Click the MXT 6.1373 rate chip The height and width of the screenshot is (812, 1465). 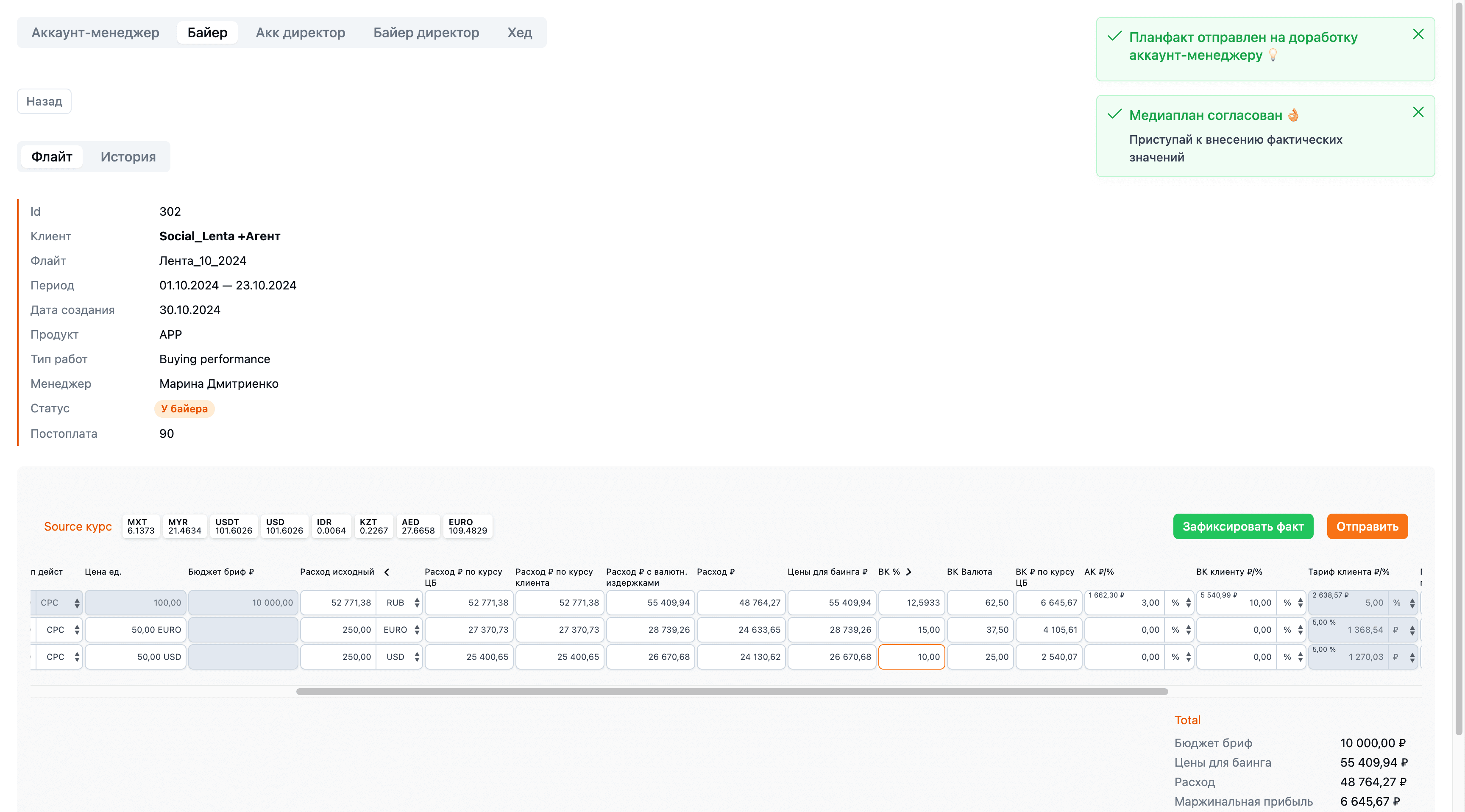tap(140, 526)
